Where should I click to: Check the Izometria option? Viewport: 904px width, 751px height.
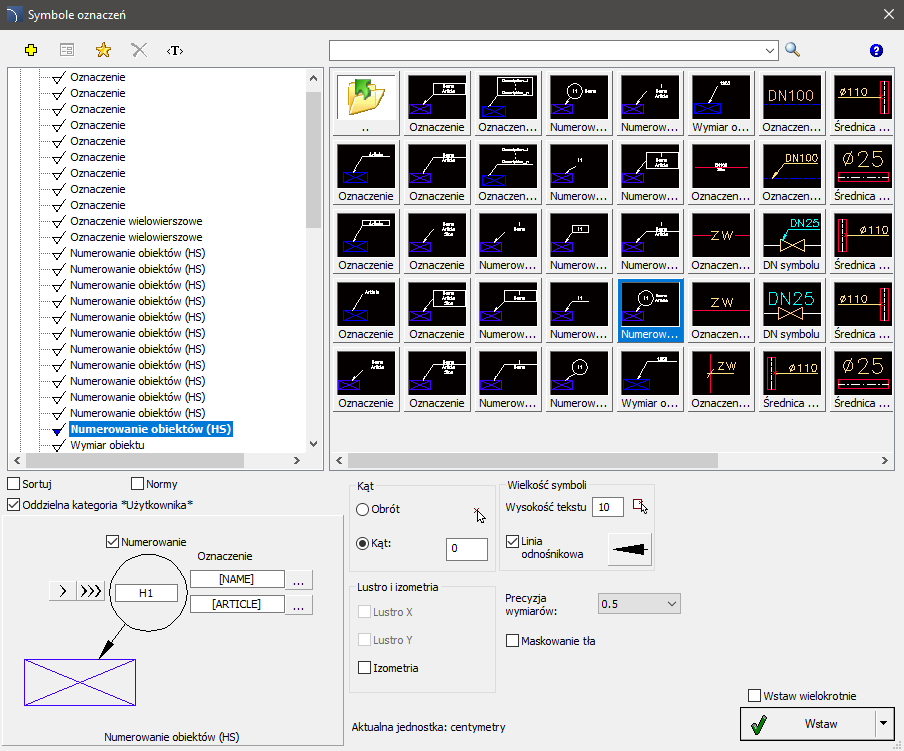(365, 668)
